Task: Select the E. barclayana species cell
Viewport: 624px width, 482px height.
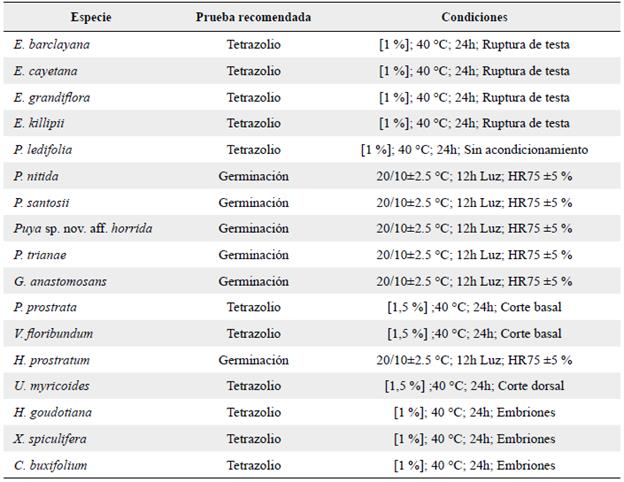Action: tap(50, 46)
